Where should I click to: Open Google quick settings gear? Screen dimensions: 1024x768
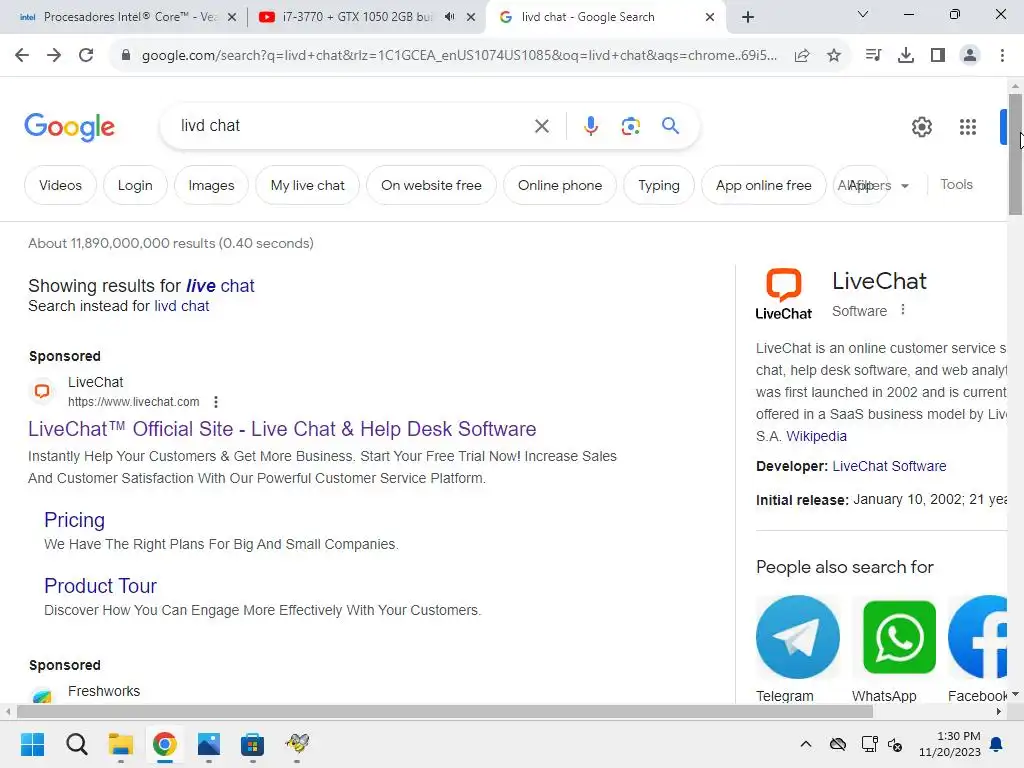[x=922, y=127]
